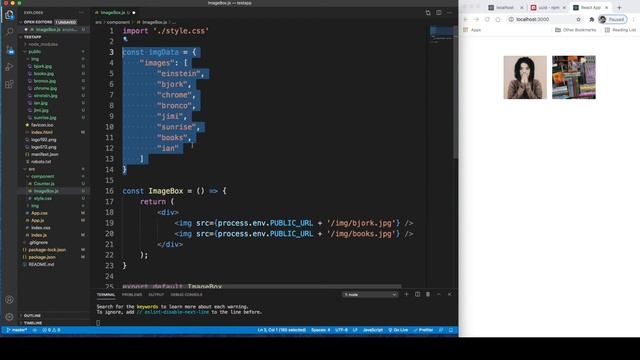Open Chrome three-dot menu
Screen dimensions: 640x360
coord(633,19)
